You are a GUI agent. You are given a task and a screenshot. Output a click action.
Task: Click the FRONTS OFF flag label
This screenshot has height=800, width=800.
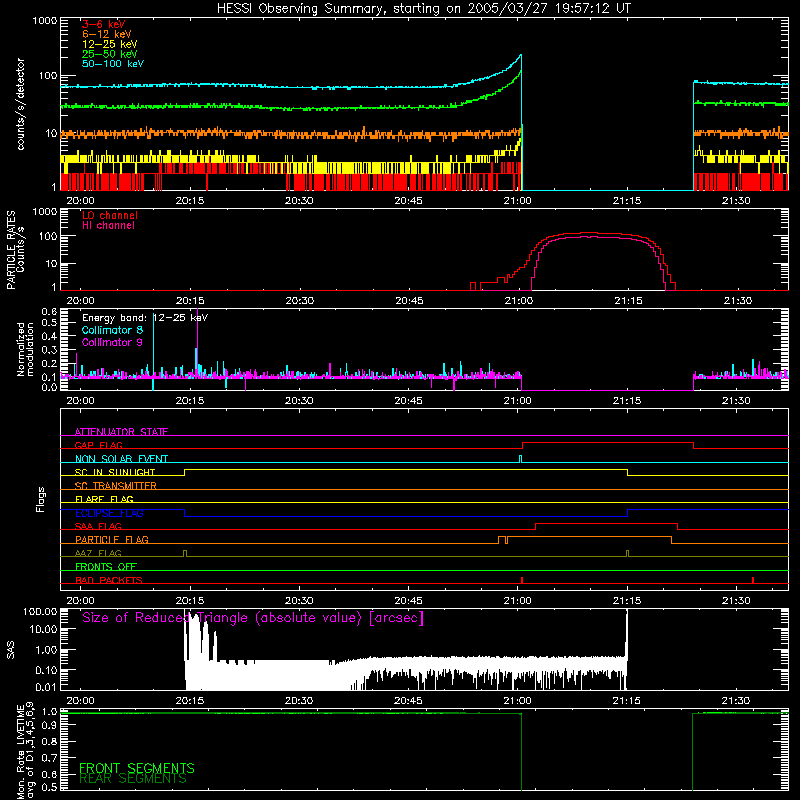106,566
